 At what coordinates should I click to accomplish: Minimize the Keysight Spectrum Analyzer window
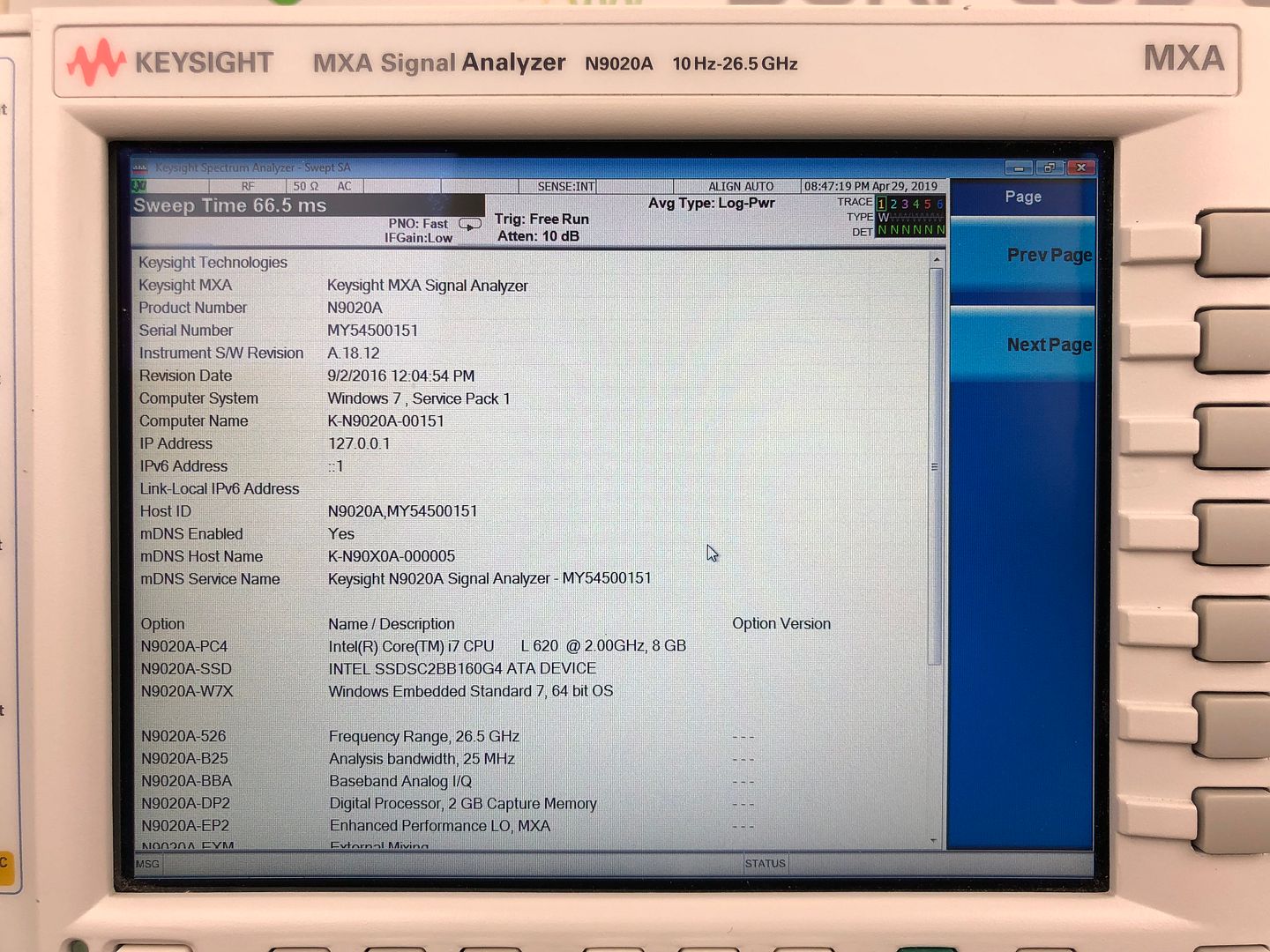pos(1019,167)
